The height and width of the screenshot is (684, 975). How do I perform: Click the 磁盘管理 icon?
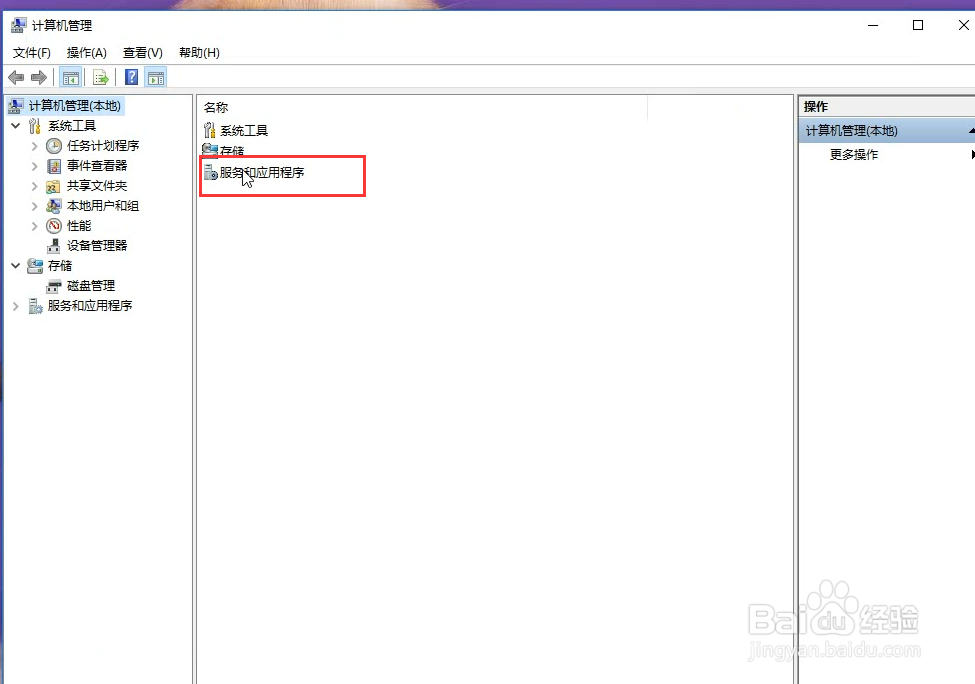point(54,286)
